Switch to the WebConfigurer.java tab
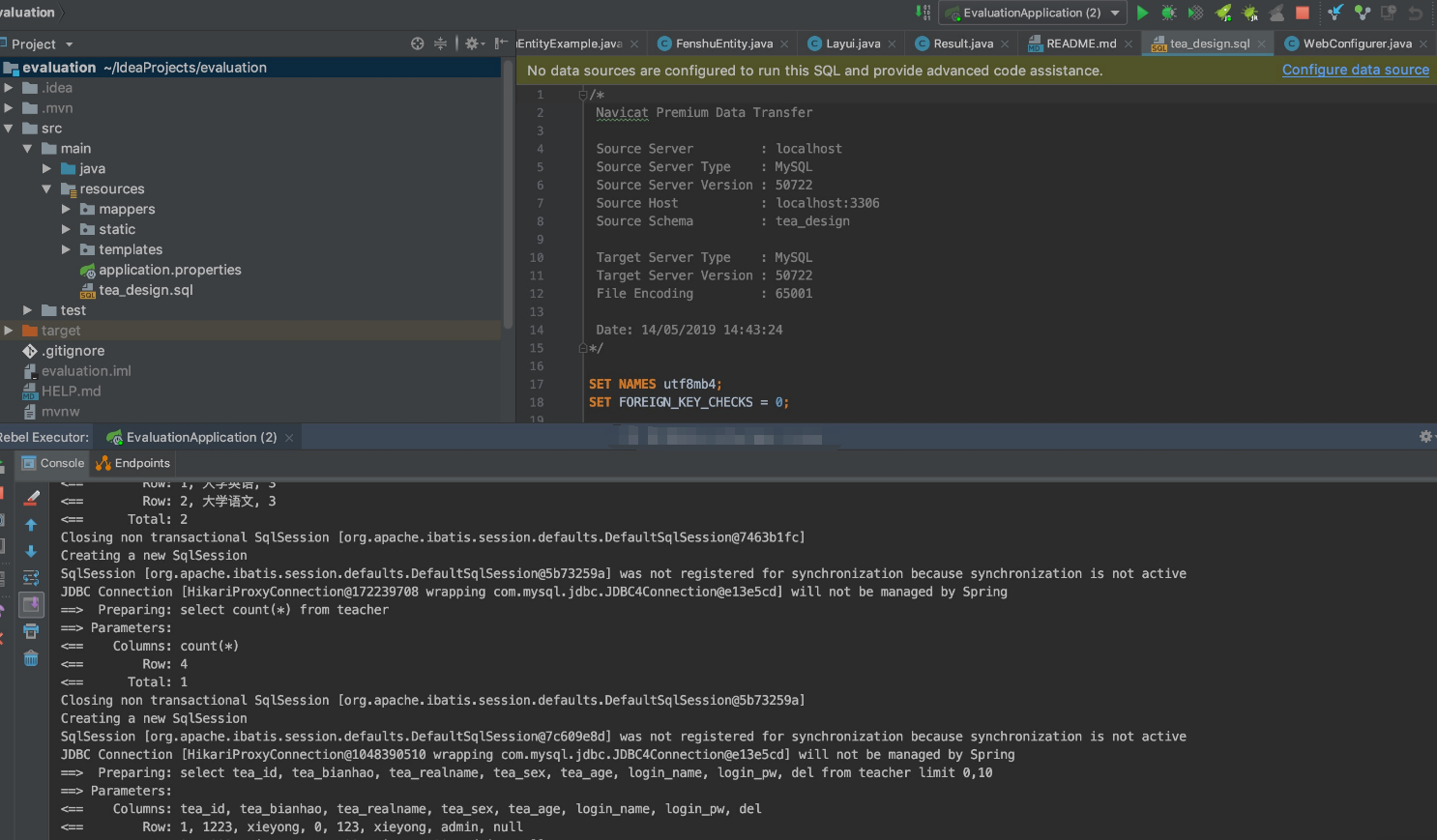This screenshot has height=840, width=1437. tap(1357, 43)
